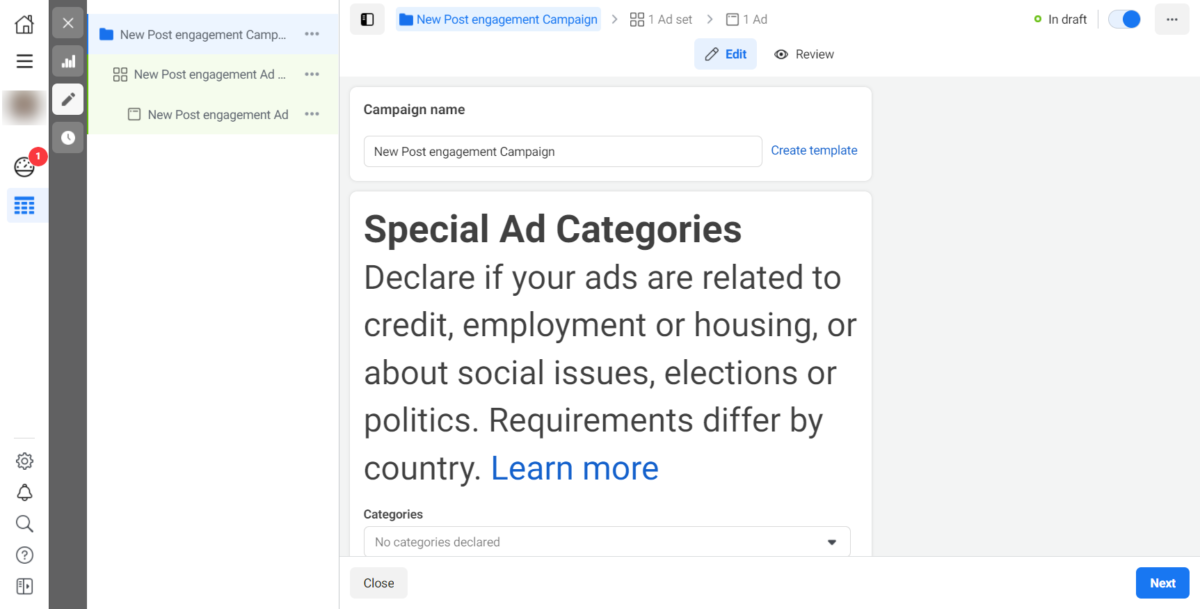Open the performance chart panel icon
Screen dimensions: 1200x609
click(68, 61)
